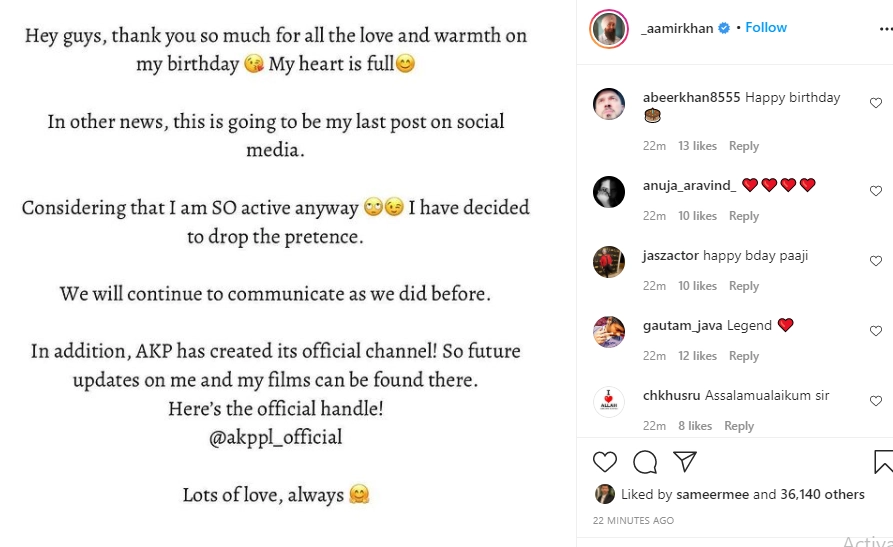Image resolution: width=893 pixels, height=547 pixels.
Task: Like jaszactor's comment
Action: coord(876,261)
